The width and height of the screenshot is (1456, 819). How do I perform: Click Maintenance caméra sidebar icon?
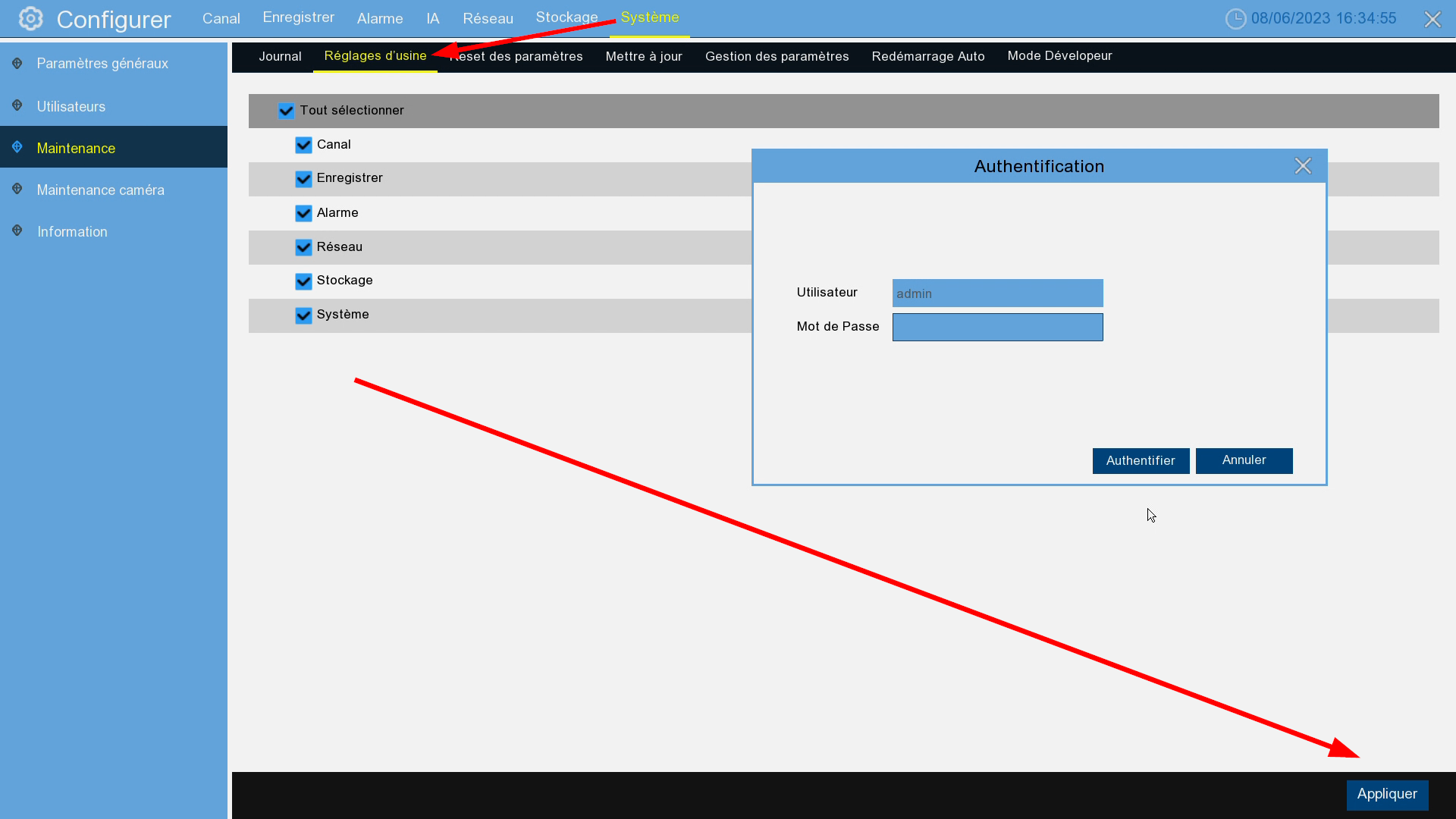coord(17,190)
